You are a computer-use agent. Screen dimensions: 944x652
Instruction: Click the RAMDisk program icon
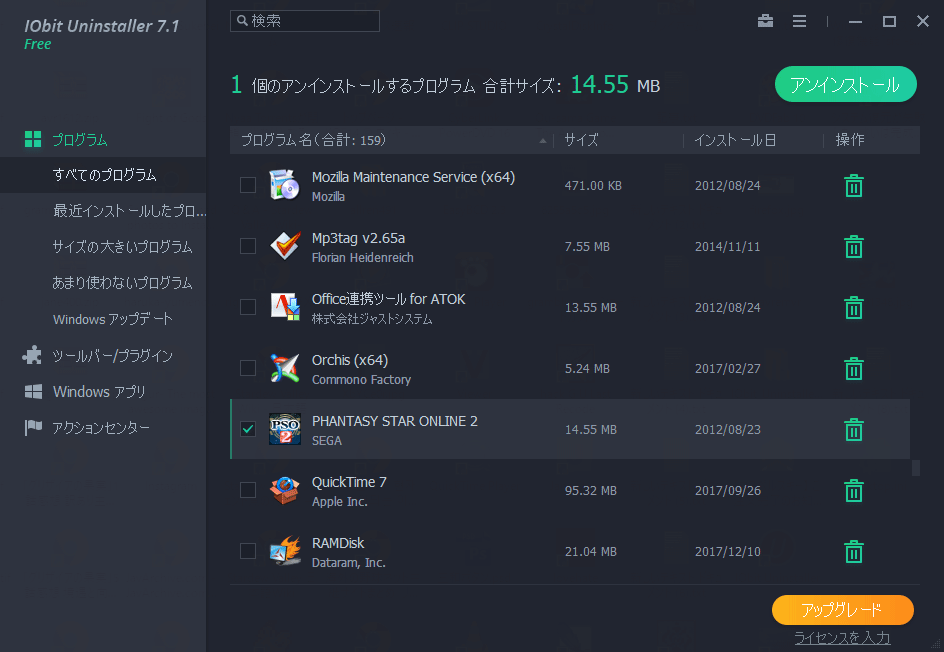pyautogui.click(x=285, y=551)
